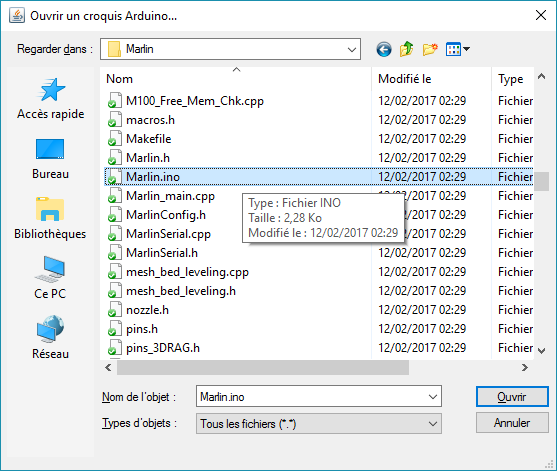Select the file name nozzle.h

147,310
